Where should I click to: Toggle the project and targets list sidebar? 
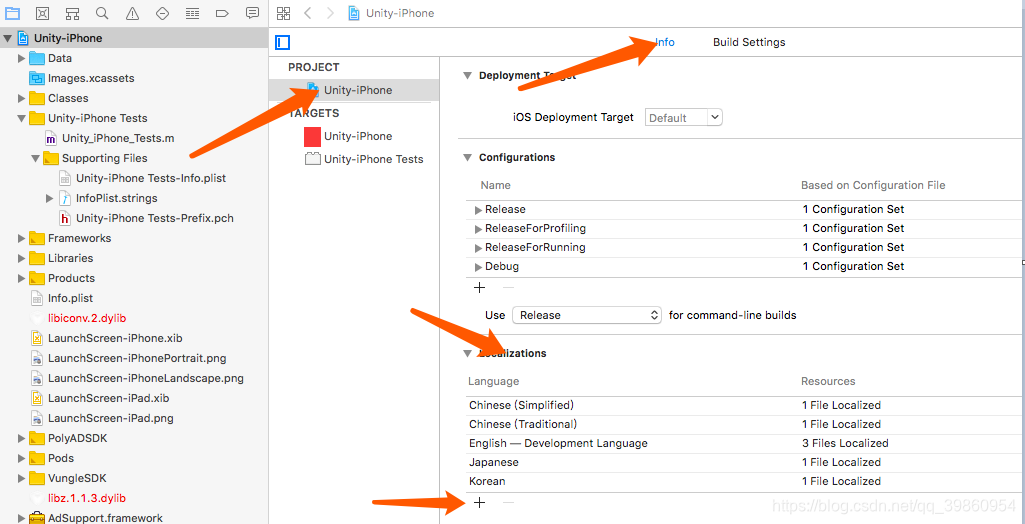[x=282, y=43]
